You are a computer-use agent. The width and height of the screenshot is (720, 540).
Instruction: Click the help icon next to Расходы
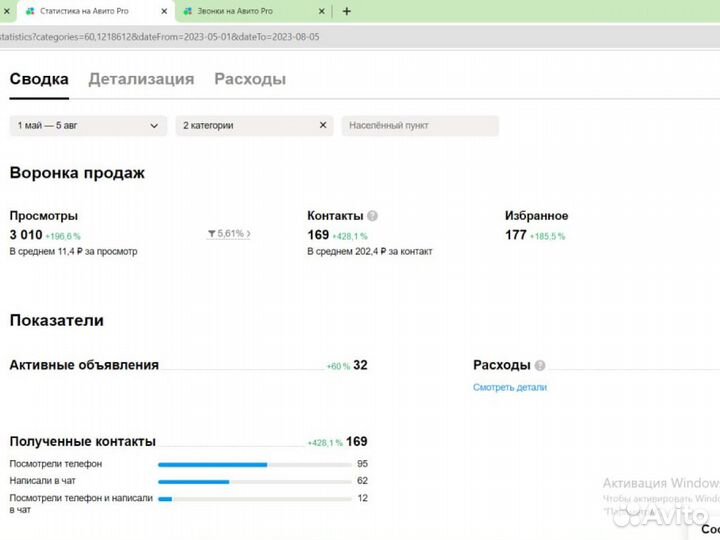click(540, 365)
